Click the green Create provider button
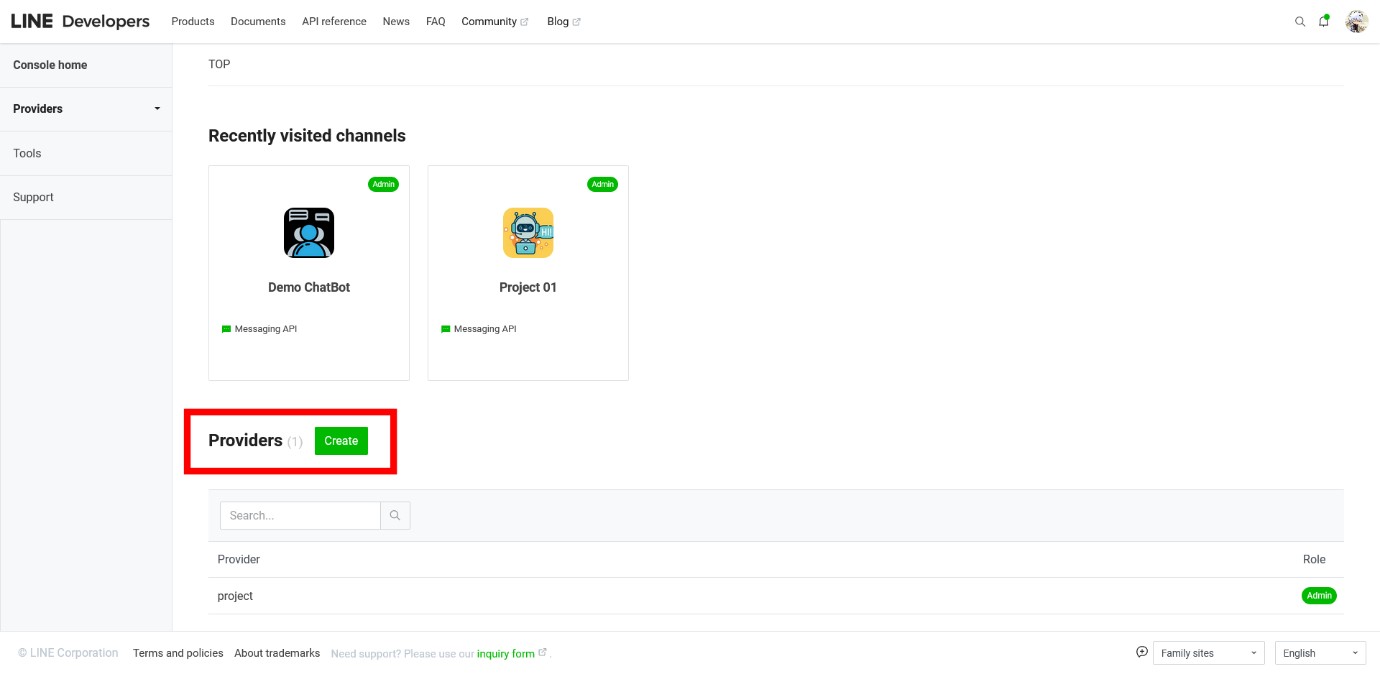Image resolution: width=1380 pixels, height=674 pixels. click(341, 441)
